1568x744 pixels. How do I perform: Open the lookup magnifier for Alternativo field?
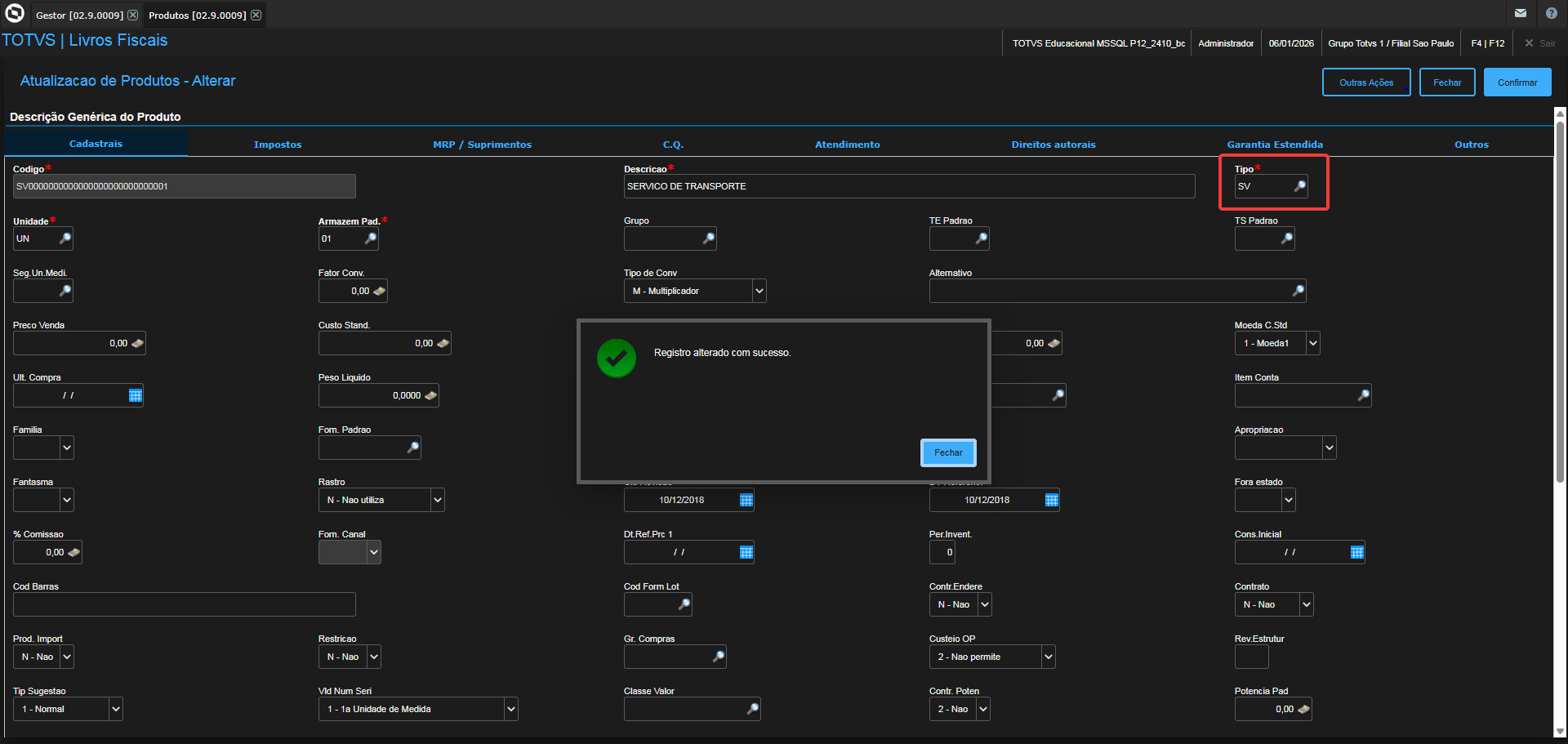point(1298,291)
